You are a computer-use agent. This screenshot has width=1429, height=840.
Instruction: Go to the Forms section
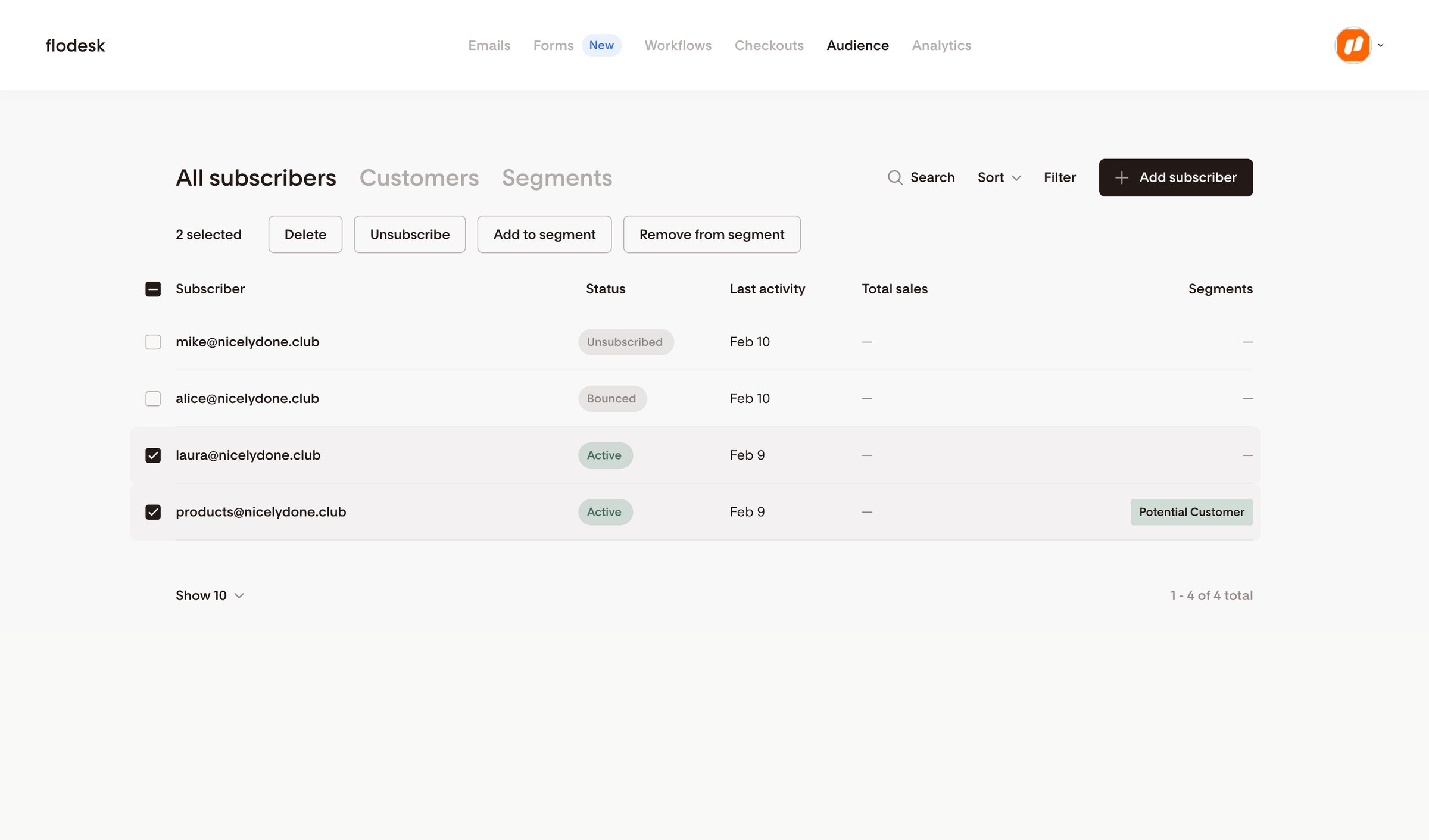click(553, 45)
